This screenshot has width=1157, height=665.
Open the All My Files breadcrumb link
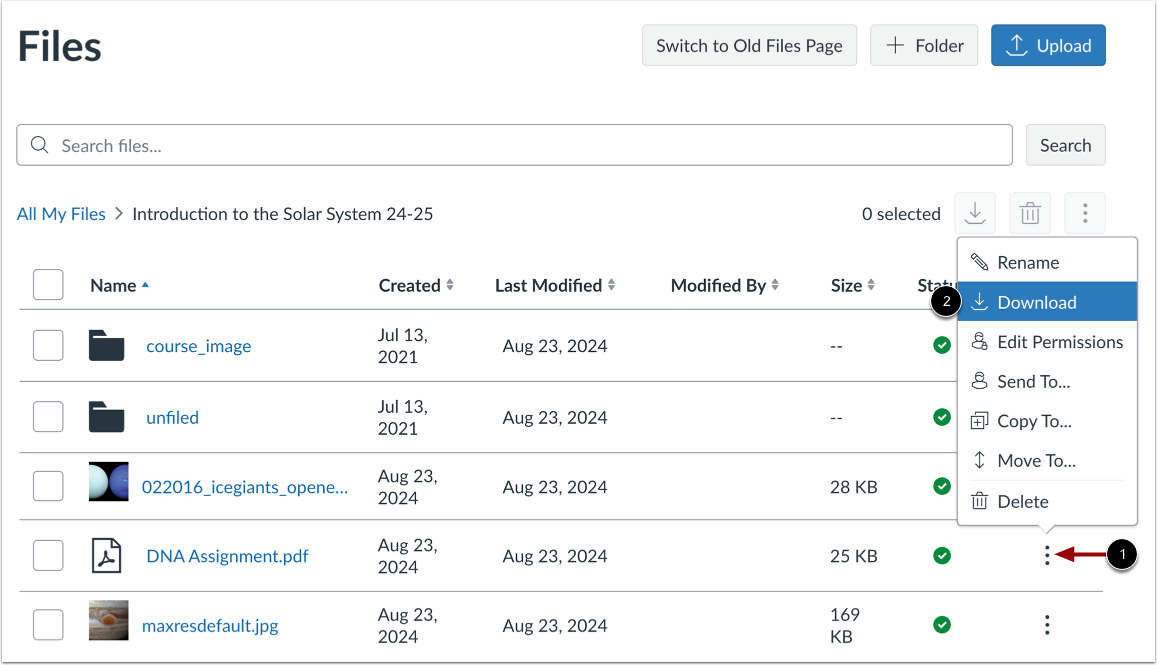(x=61, y=214)
